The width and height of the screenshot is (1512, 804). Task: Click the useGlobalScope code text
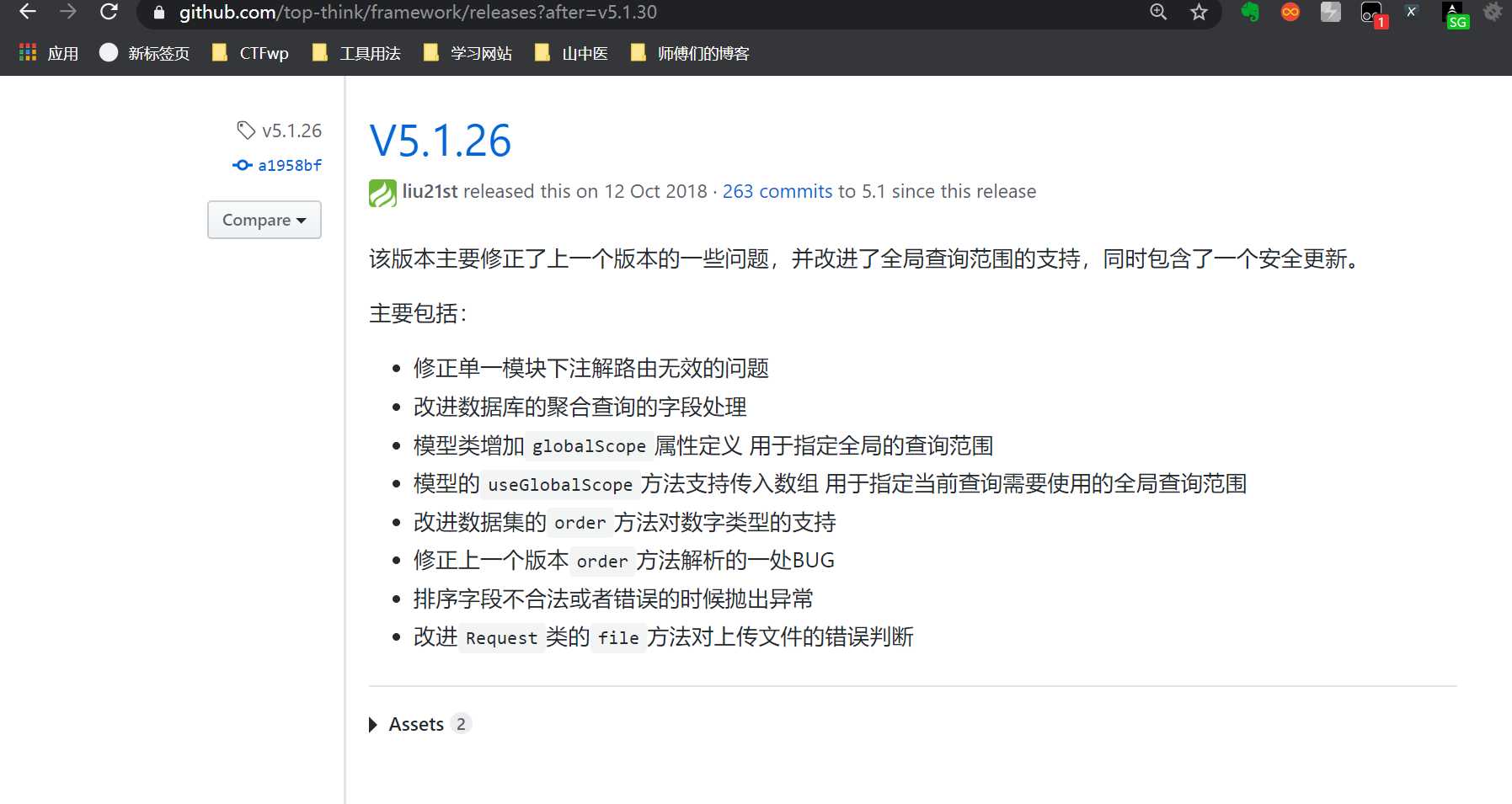[560, 485]
